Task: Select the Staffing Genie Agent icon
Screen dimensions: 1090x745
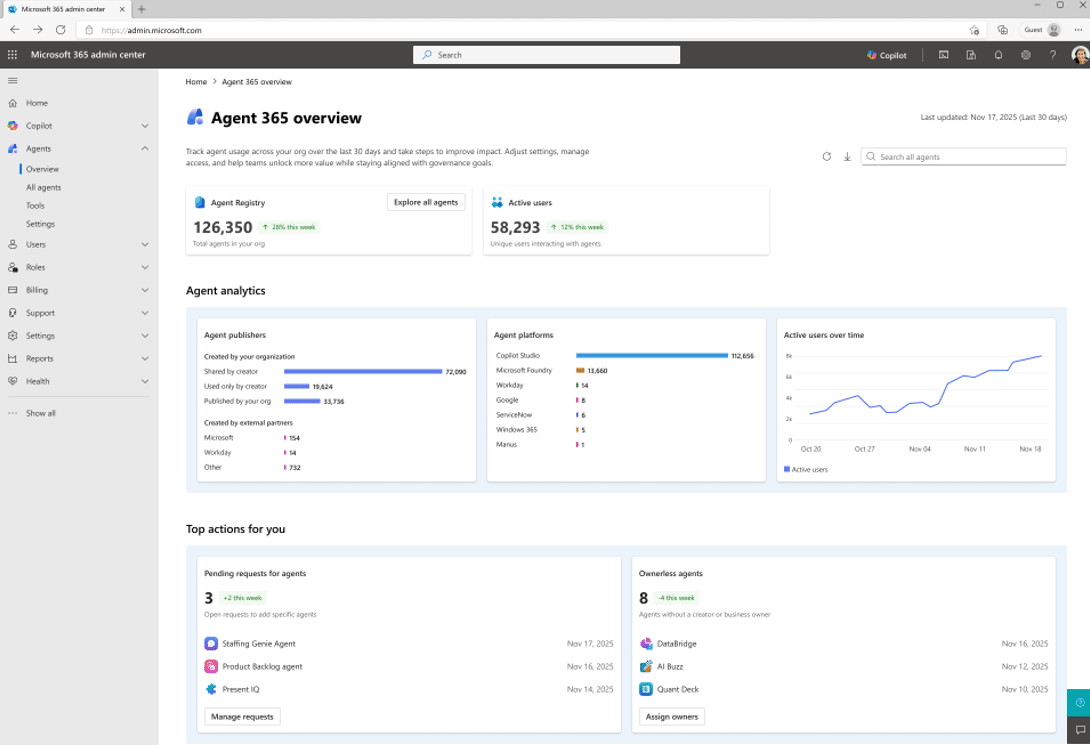Action: pyautogui.click(x=210, y=643)
